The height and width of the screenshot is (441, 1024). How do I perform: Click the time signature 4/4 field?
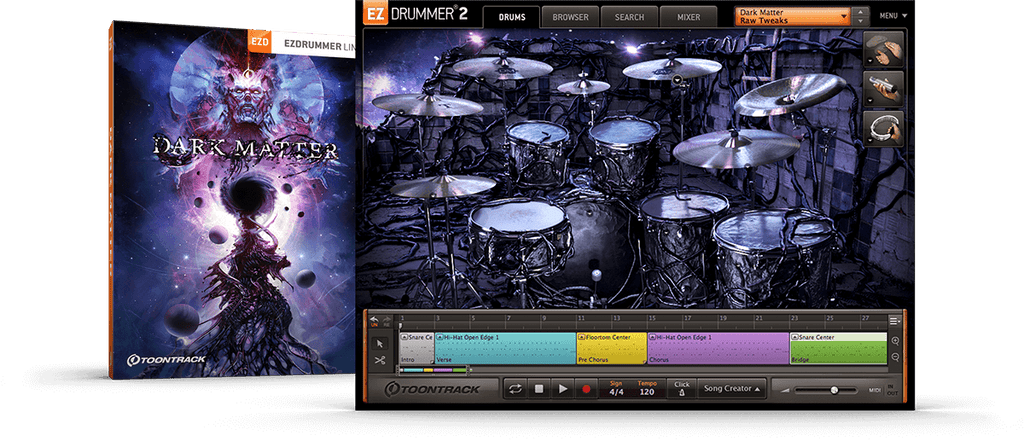click(616, 389)
